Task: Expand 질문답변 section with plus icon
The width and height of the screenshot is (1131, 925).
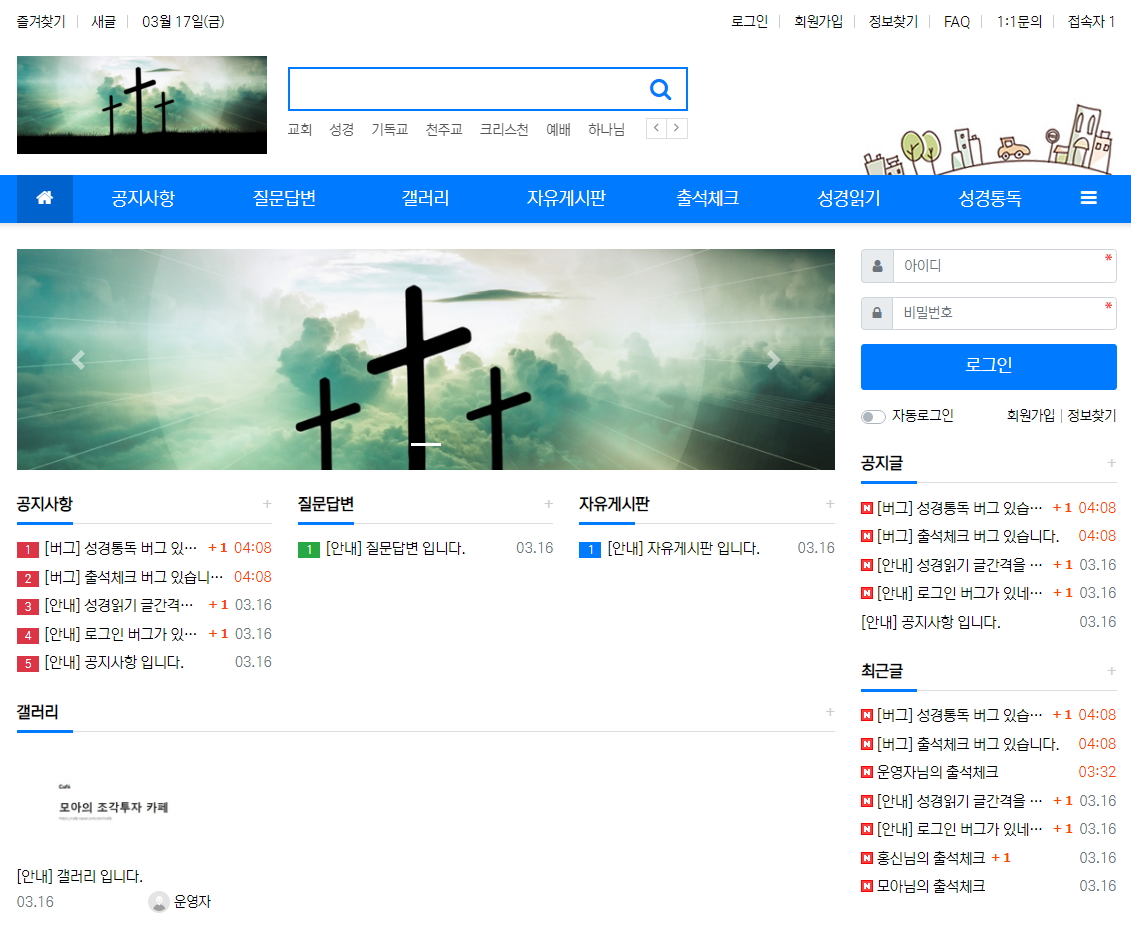Action: [x=548, y=504]
